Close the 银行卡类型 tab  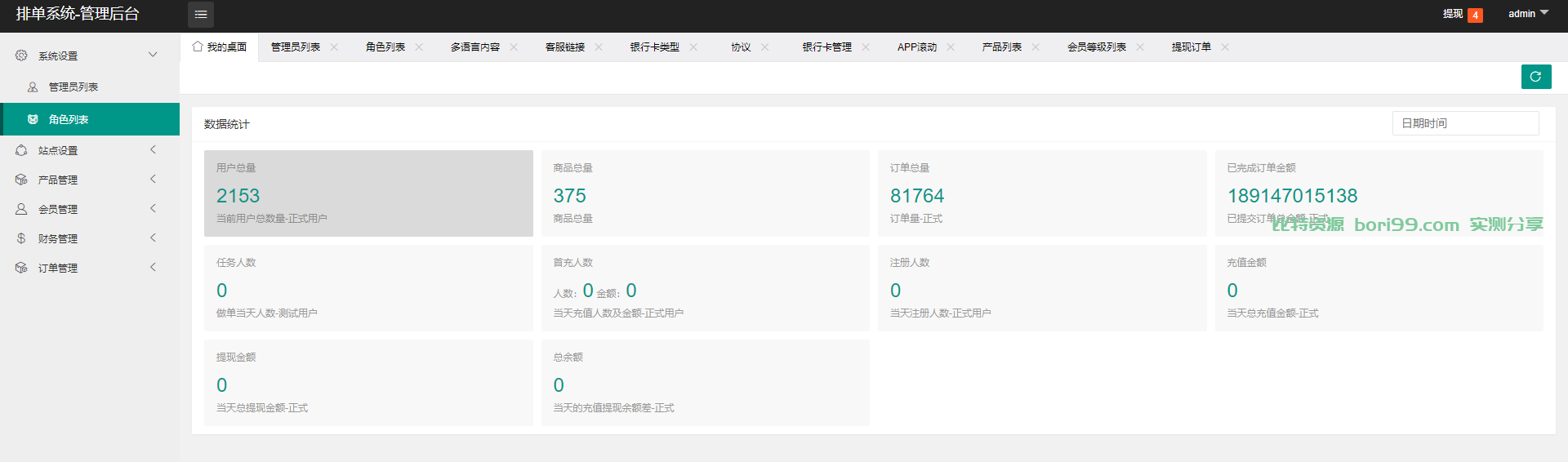[693, 47]
